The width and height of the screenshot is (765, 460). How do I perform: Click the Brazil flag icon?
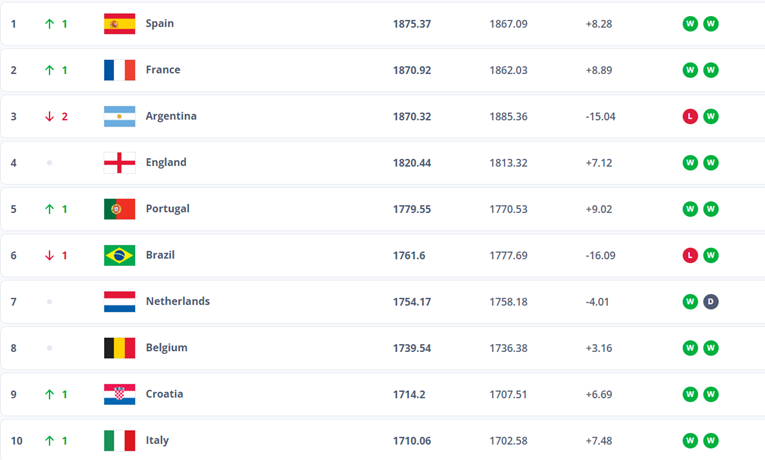(119, 255)
